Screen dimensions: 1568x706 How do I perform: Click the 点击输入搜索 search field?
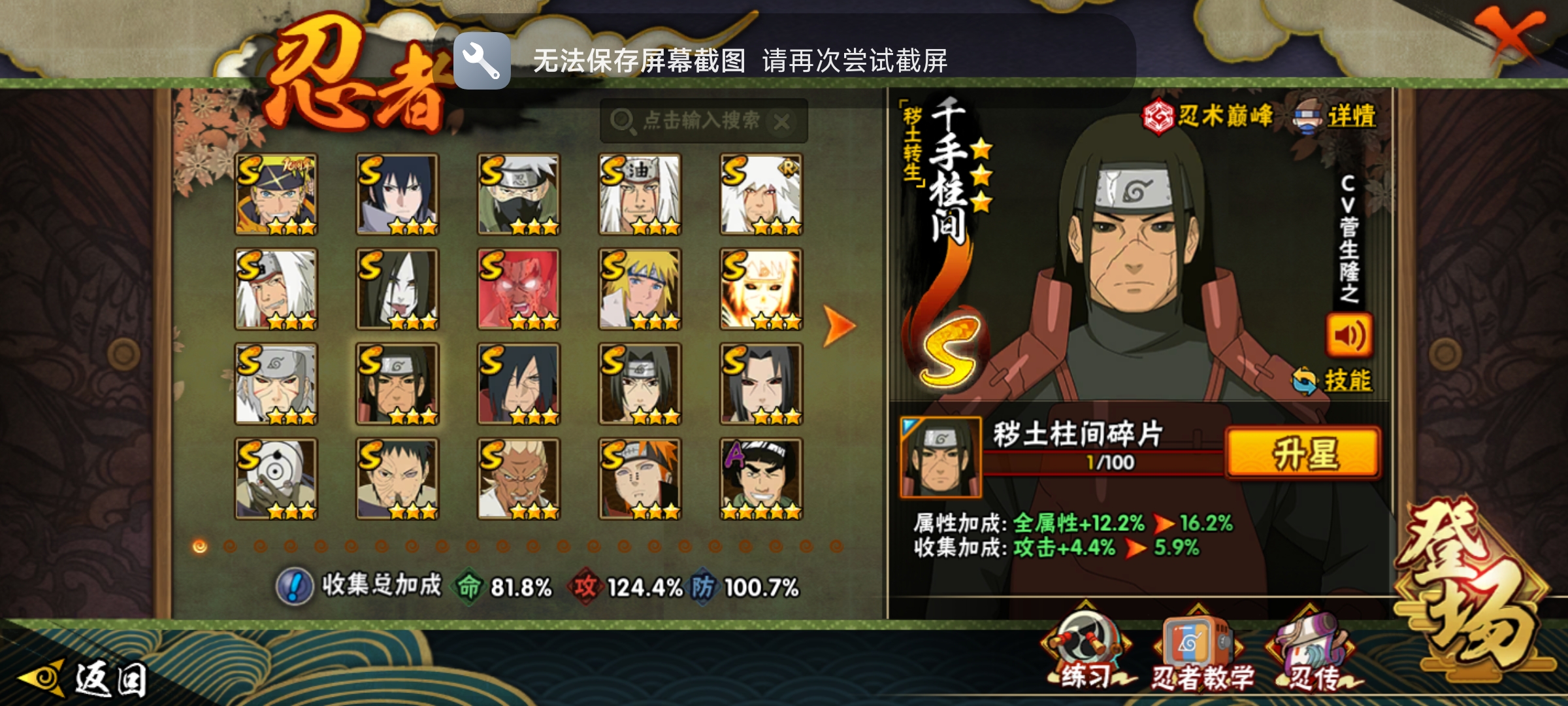pos(703,121)
